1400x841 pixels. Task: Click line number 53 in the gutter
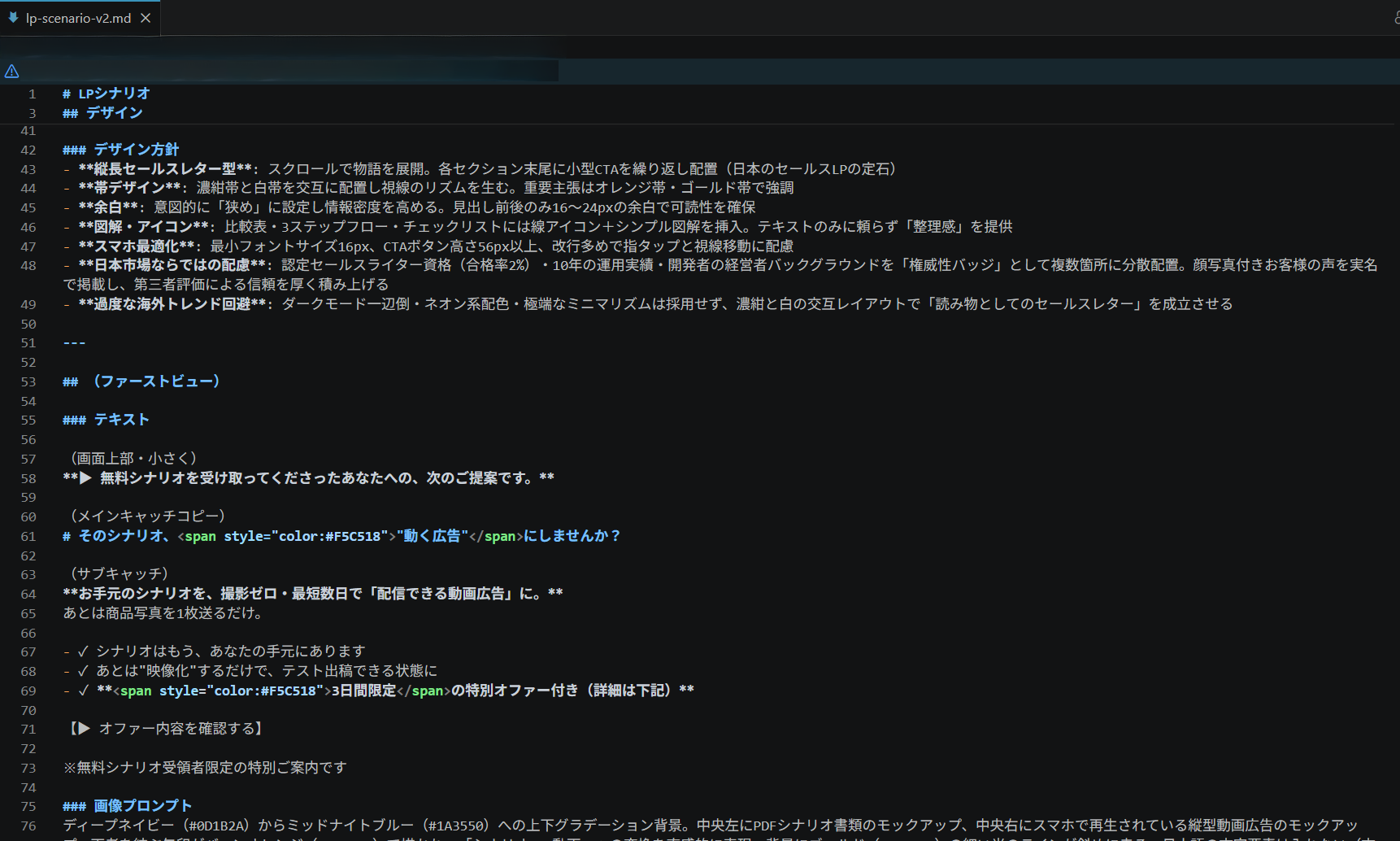point(28,381)
